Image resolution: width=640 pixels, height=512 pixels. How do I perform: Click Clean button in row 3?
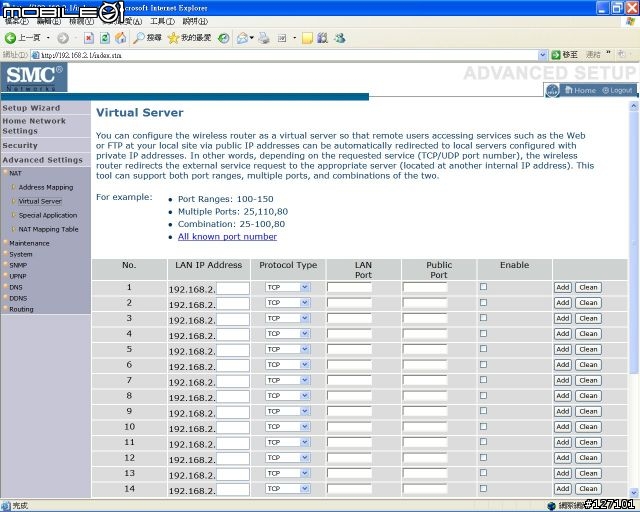(588, 318)
